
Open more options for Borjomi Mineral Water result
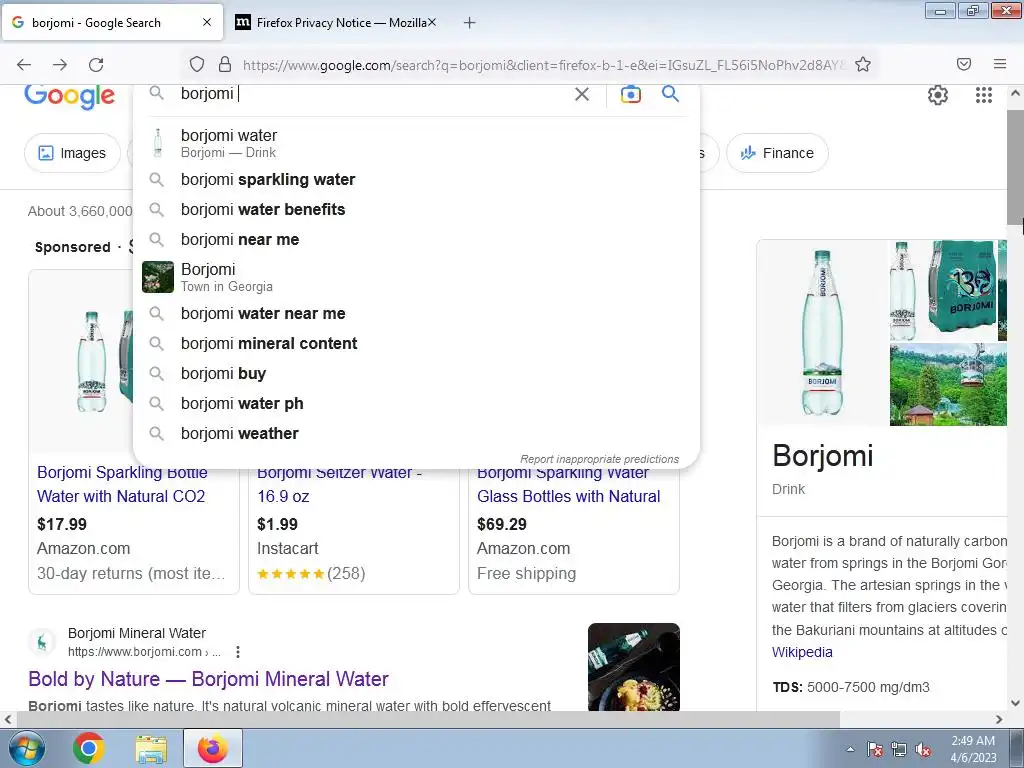(238, 652)
